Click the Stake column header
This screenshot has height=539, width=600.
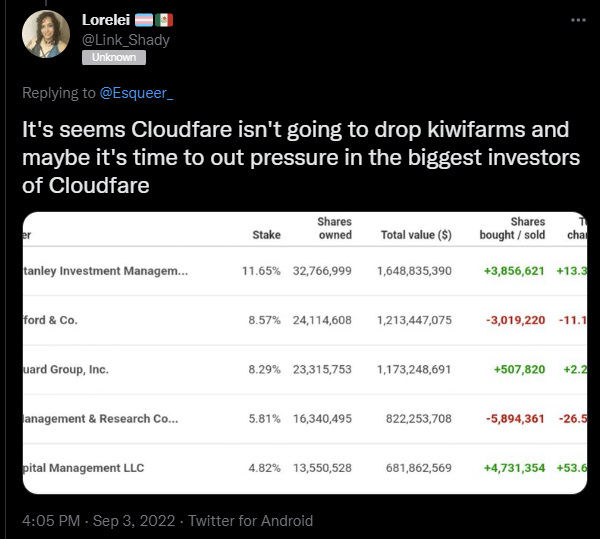point(266,234)
